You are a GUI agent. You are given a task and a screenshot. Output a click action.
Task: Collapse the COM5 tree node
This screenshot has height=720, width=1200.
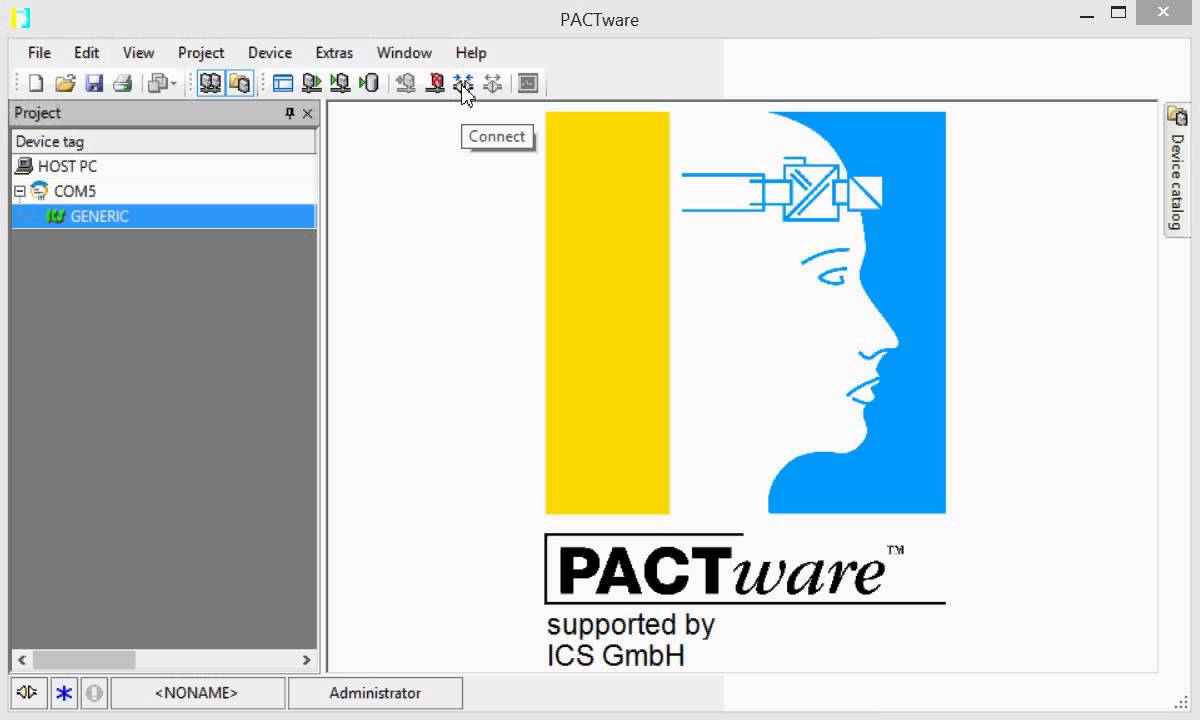[x=19, y=191]
